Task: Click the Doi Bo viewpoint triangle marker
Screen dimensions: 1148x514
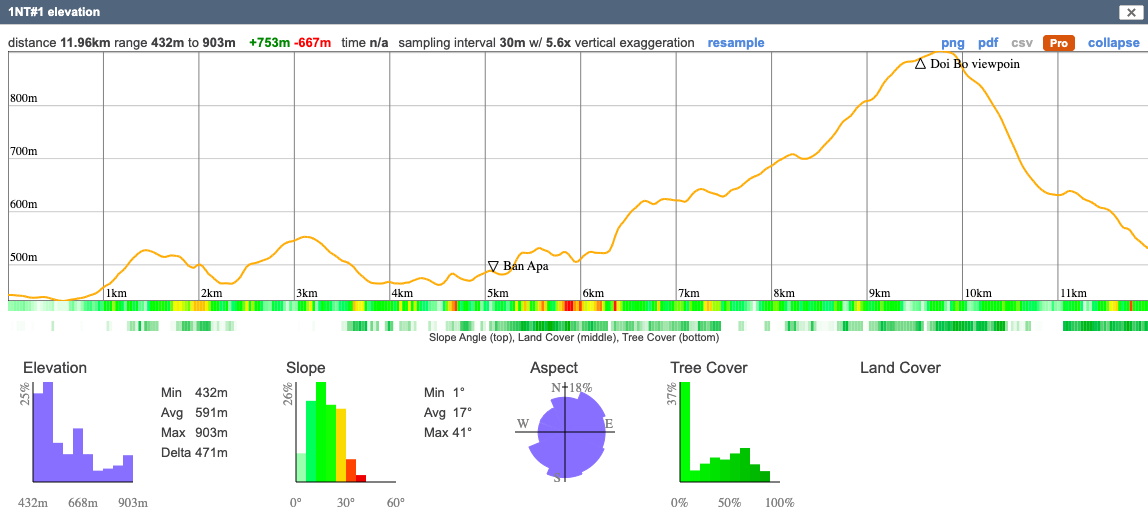Action: [x=920, y=64]
